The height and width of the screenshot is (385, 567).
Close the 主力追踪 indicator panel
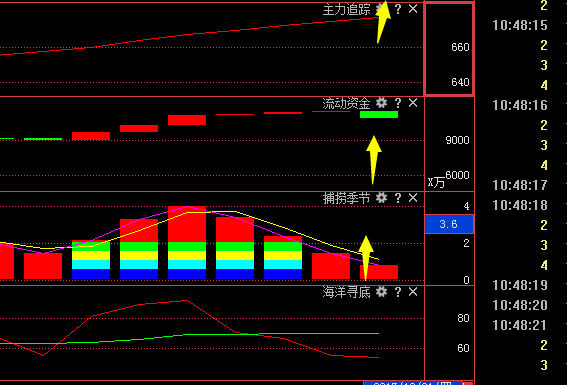pos(413,9)
